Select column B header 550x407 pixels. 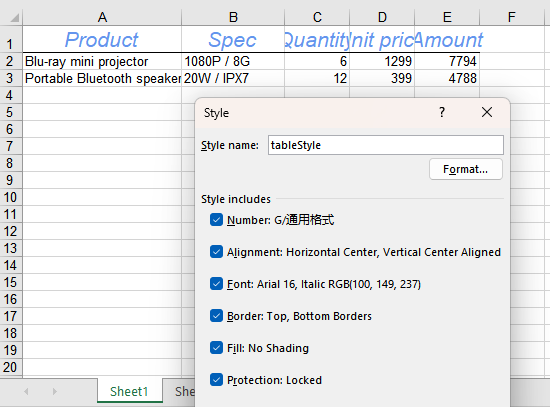(x=233, y=17)
